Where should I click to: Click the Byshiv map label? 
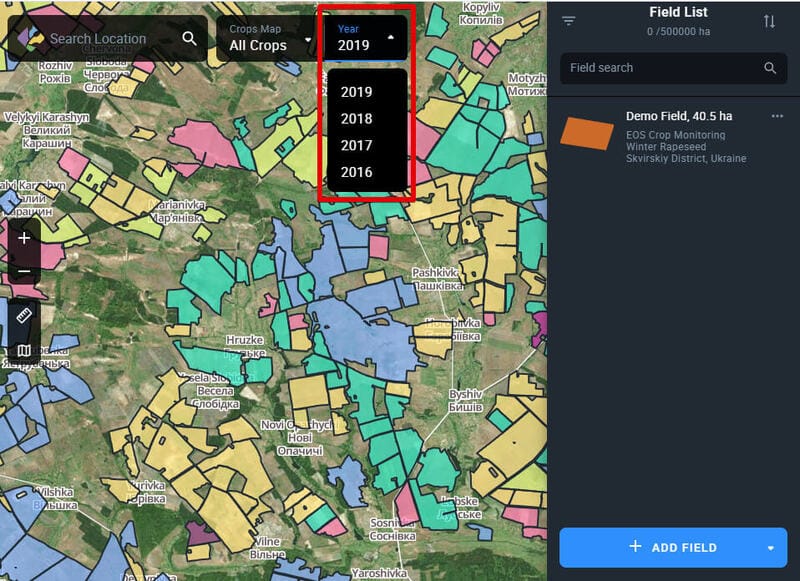tap(466, 401)
